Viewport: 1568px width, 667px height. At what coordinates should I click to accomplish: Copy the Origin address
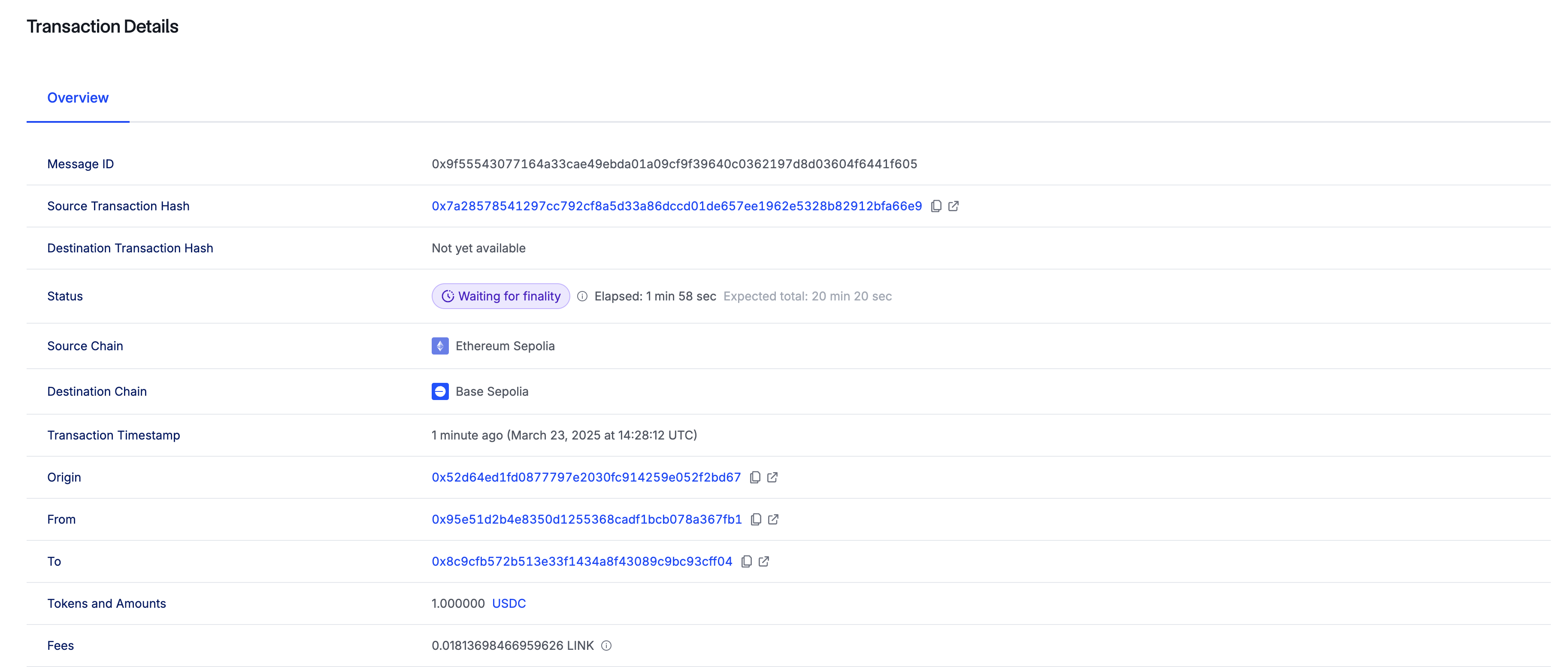[x=755, y=478]
